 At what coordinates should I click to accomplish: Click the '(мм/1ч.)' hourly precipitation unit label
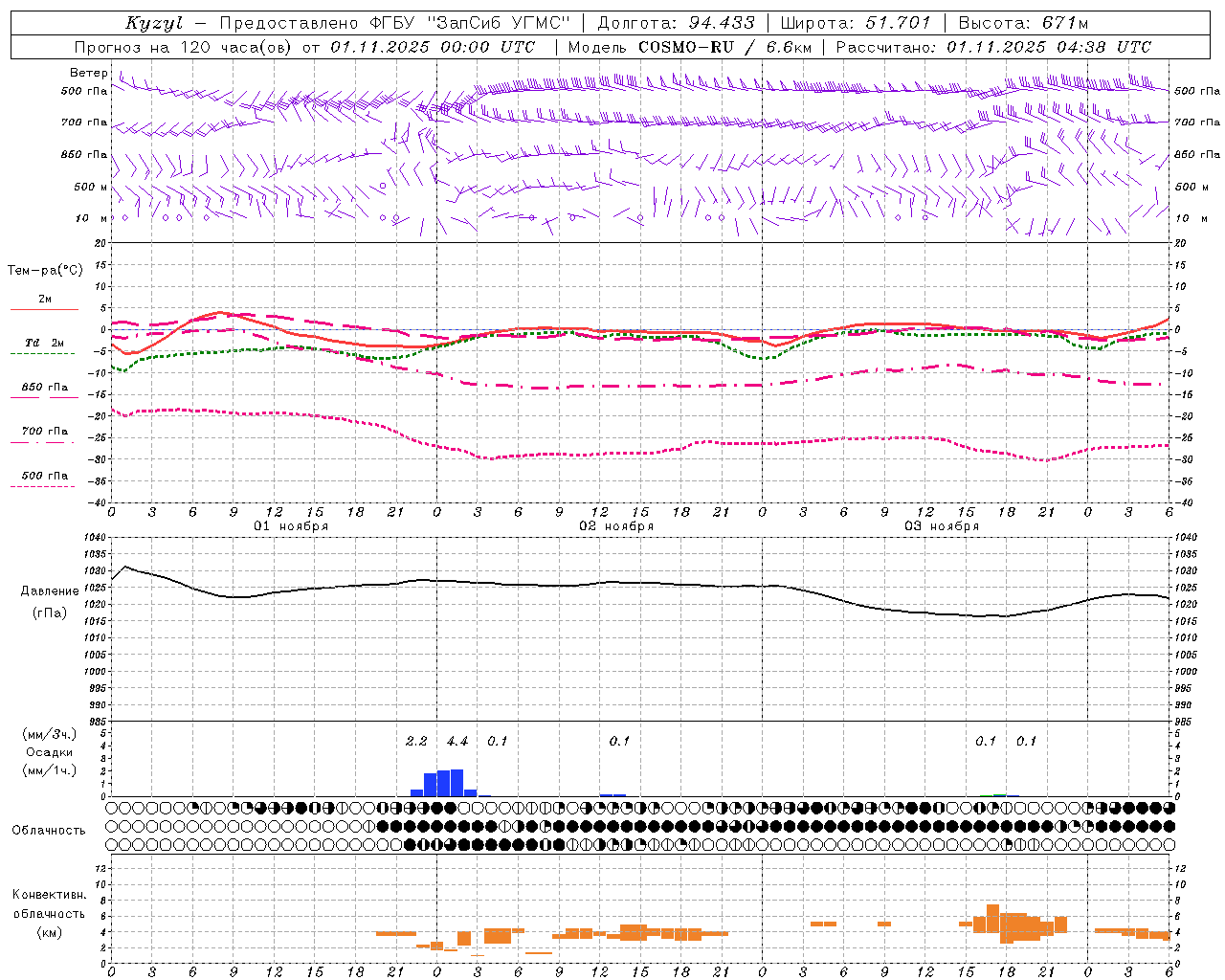click(49, 770)
